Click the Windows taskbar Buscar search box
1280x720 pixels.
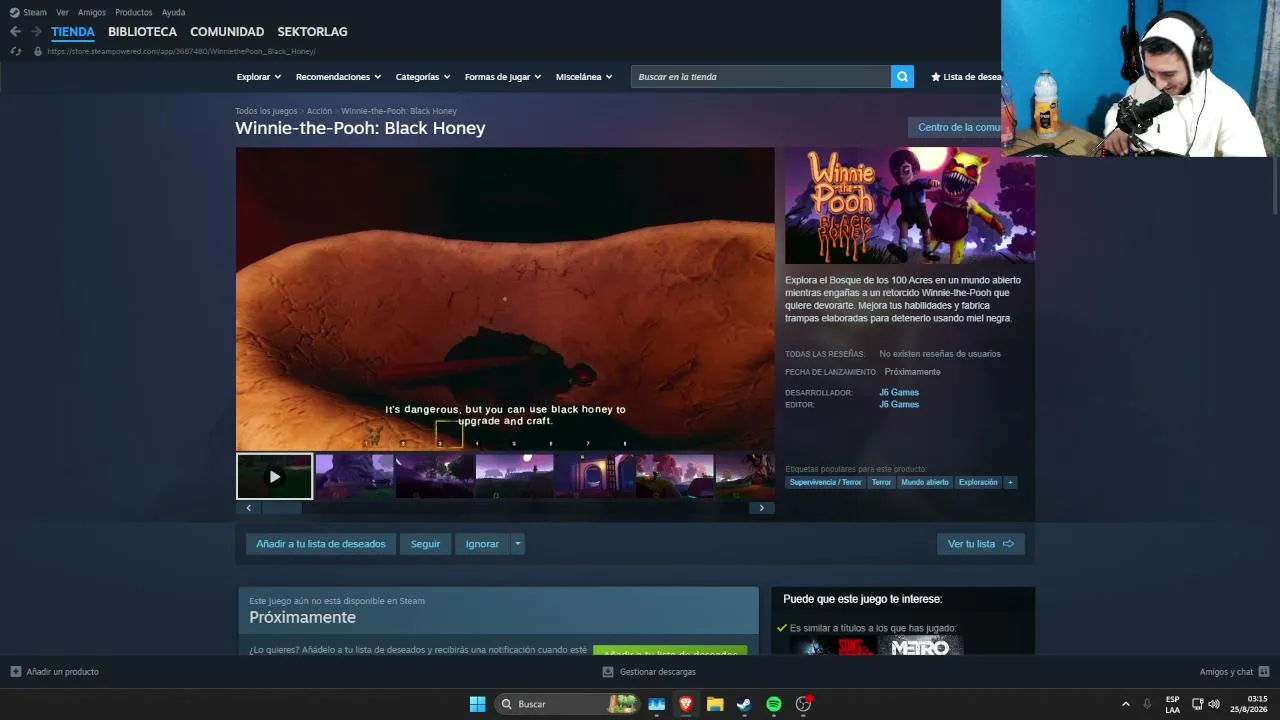coord(567,704)
